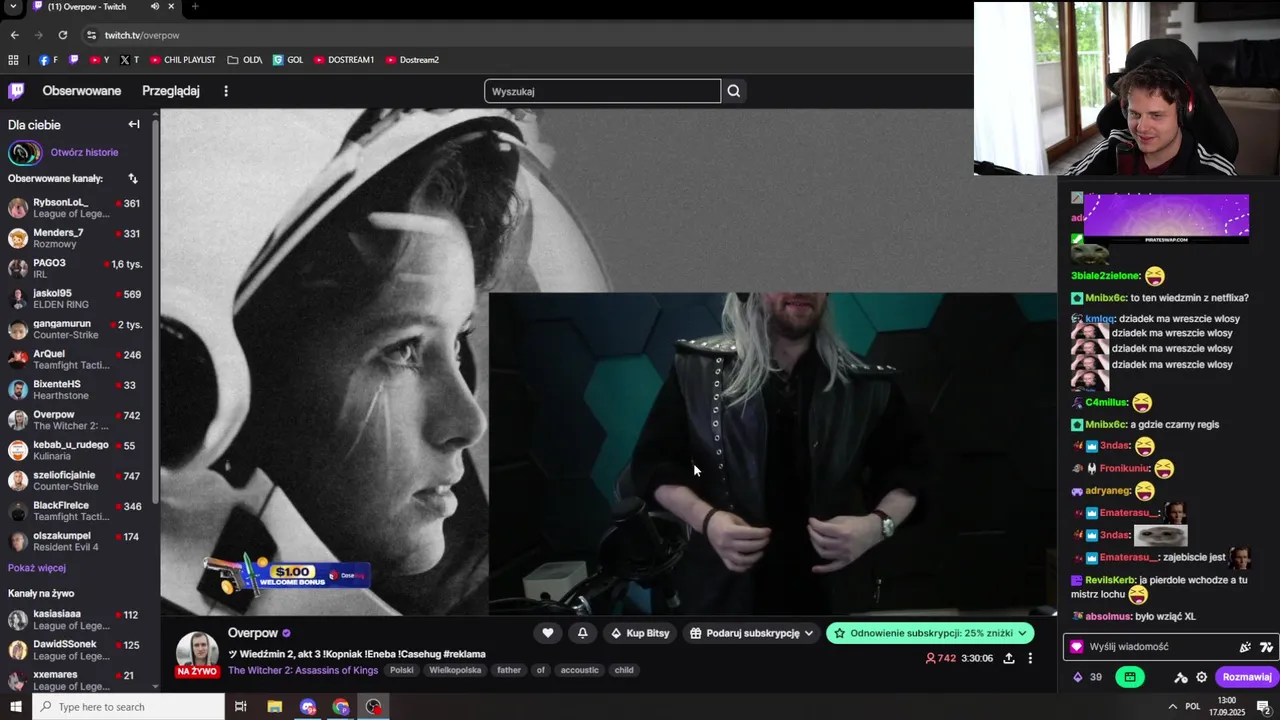
Task: Expand the list with Pokaż więcej
Action: coord(37,568)
